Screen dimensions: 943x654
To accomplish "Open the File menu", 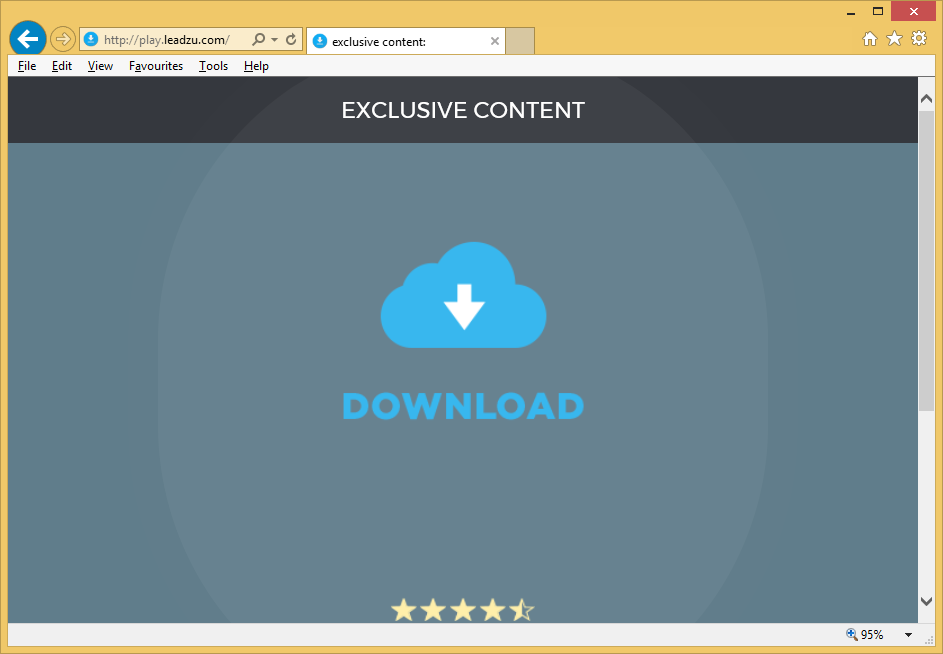I will [27, 66].
